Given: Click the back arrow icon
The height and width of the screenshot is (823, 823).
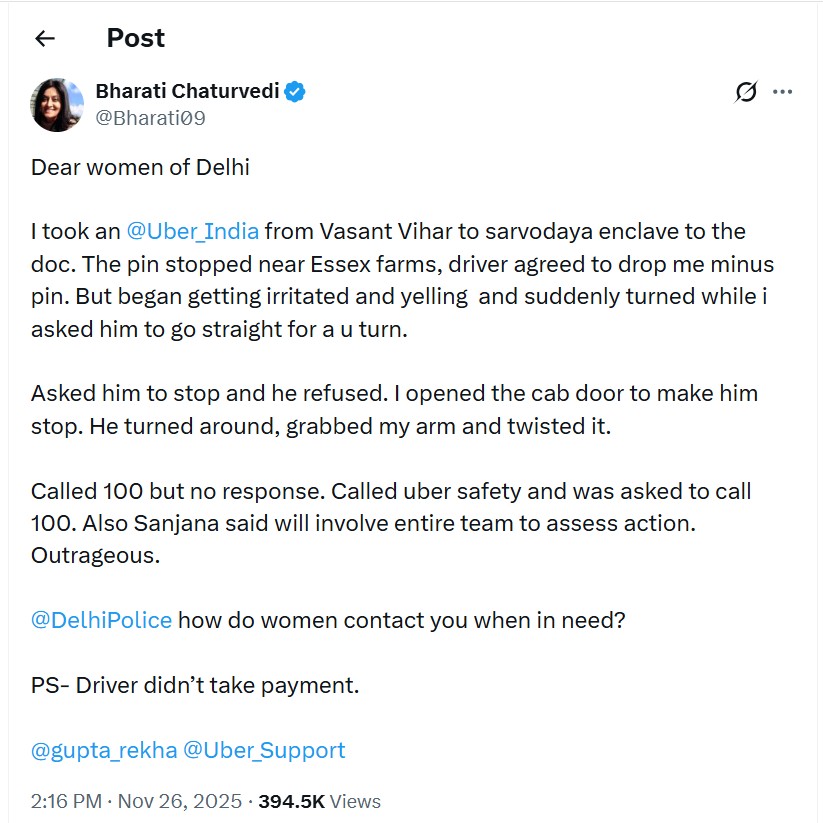Looking at the screenshot, I should pyautogui.click(x=44, y=39).
